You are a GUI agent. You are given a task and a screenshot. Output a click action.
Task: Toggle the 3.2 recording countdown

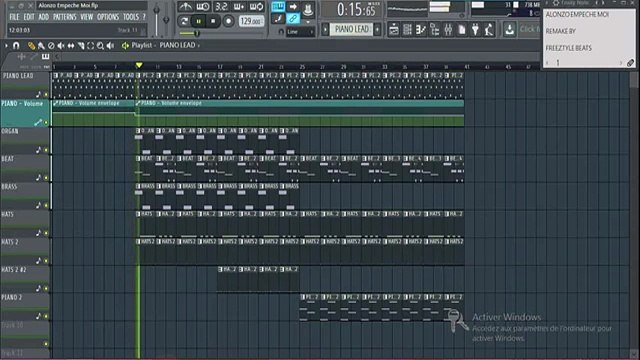click(221, 7)
